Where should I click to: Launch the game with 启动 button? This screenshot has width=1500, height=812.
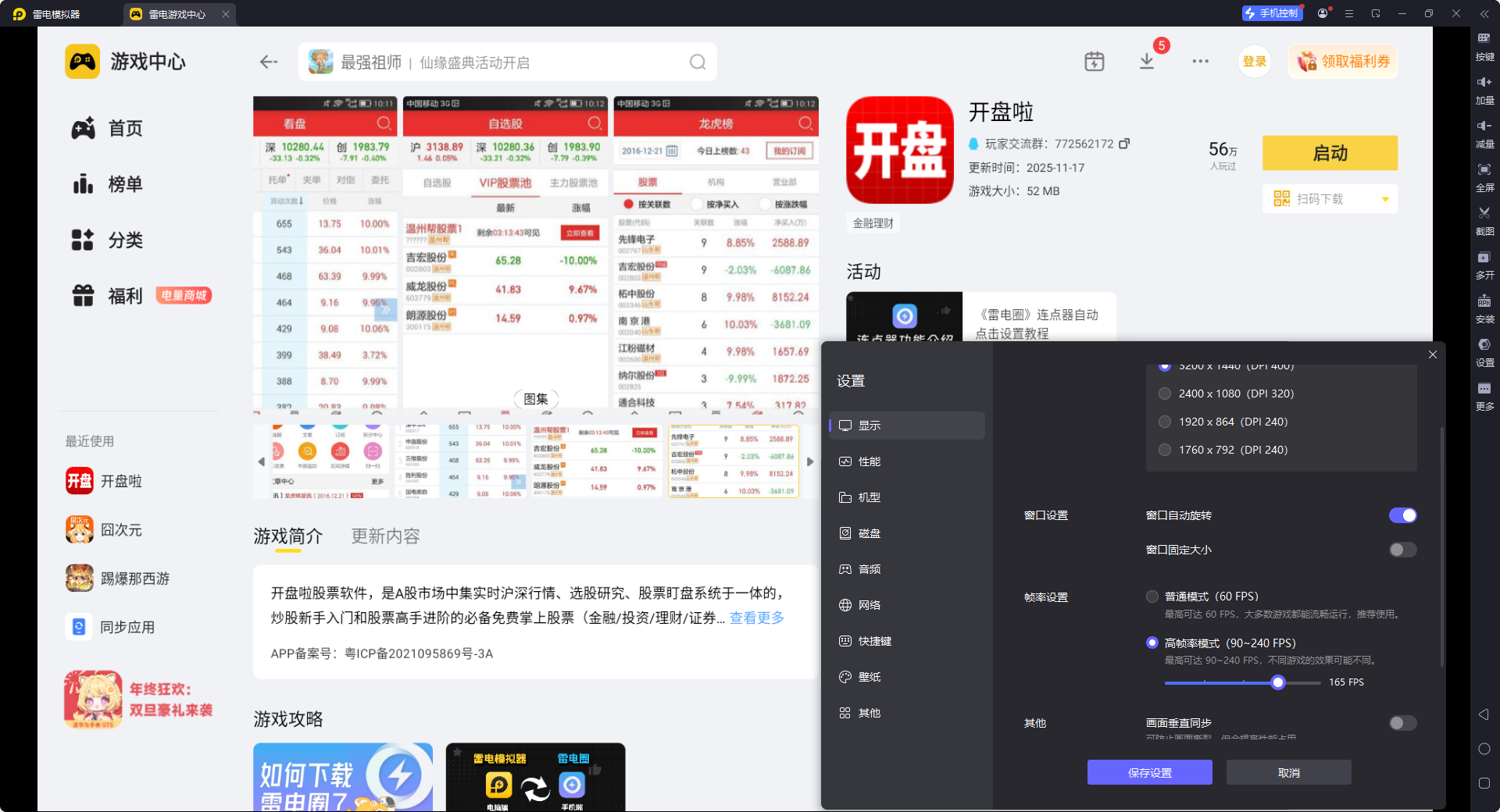point(1330,153)
